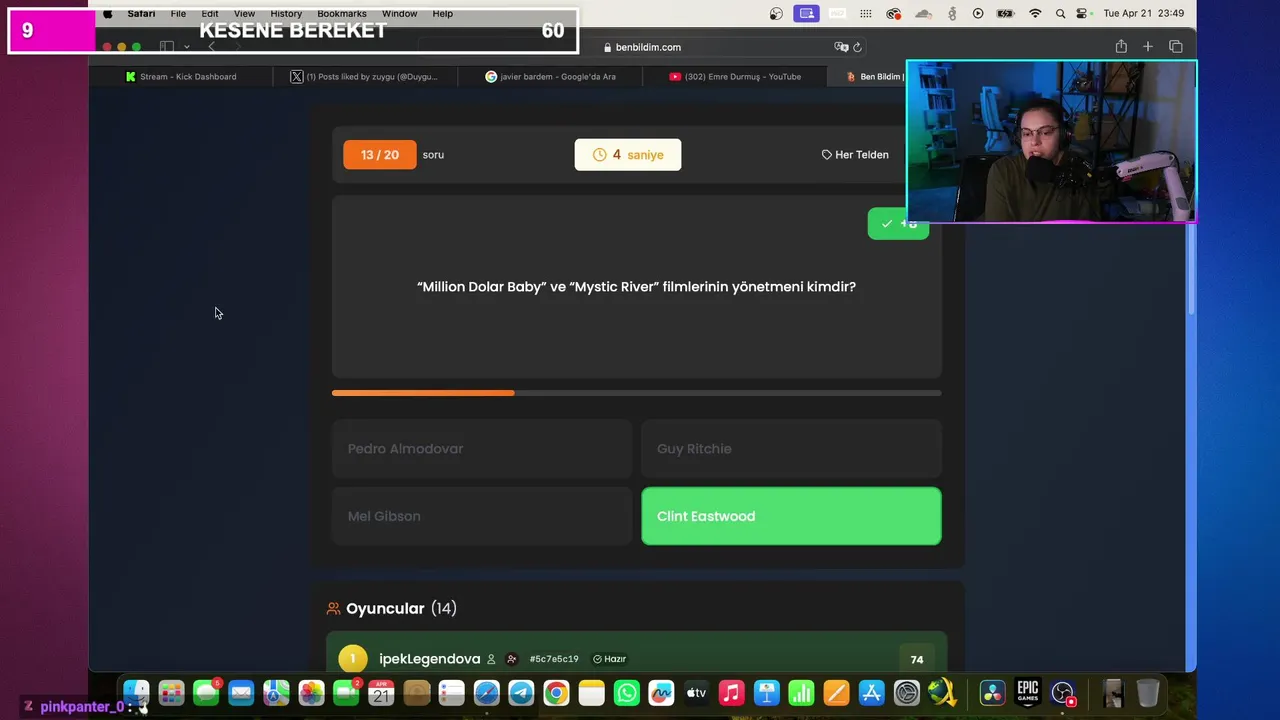Click the Wi-Fi status icon
The width and height of the screenshot is (1280, 720).
point(1035,13)
